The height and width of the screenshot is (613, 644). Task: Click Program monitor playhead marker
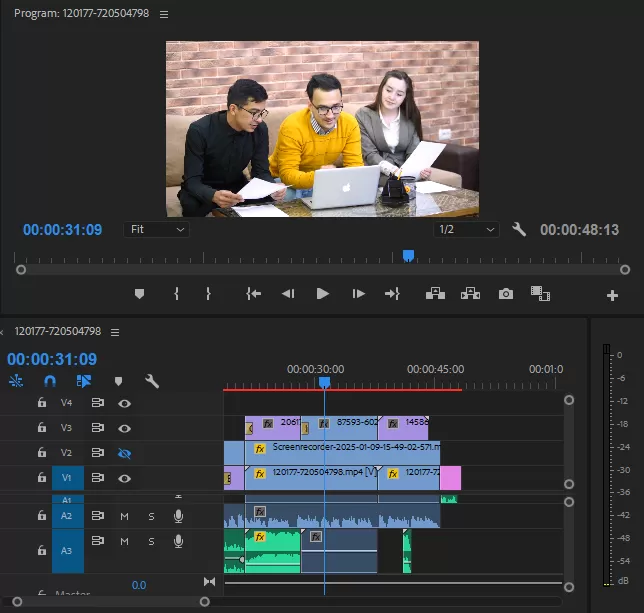pos(408,256)
